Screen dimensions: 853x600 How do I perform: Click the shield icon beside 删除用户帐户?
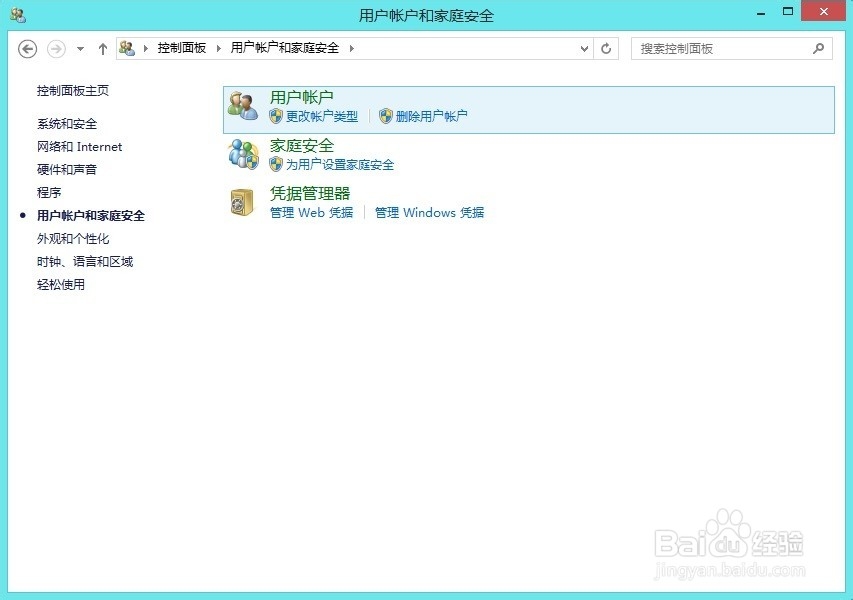pyautogui.click(x=386, y=116)
